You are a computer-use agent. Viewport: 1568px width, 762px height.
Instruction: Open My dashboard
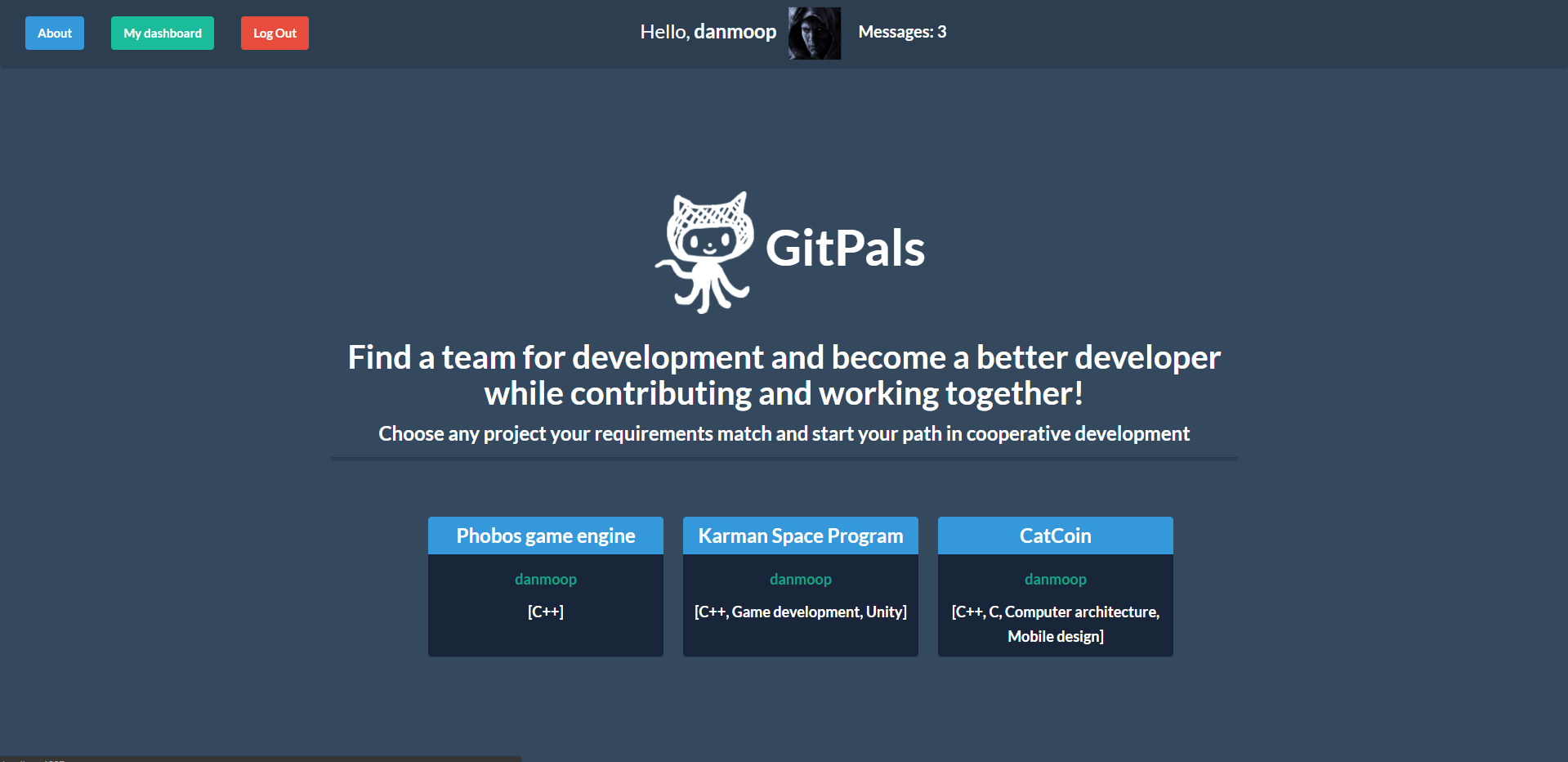tap(163, 34)
